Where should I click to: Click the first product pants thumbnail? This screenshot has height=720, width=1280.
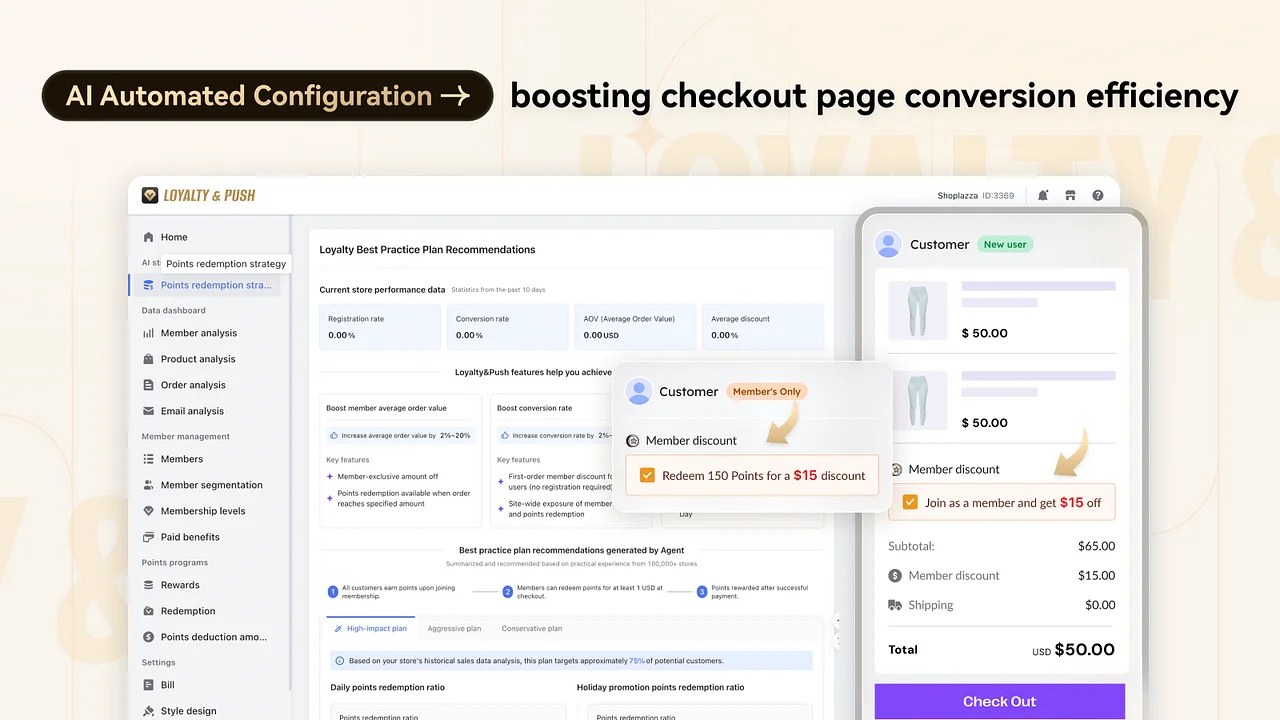916,310
